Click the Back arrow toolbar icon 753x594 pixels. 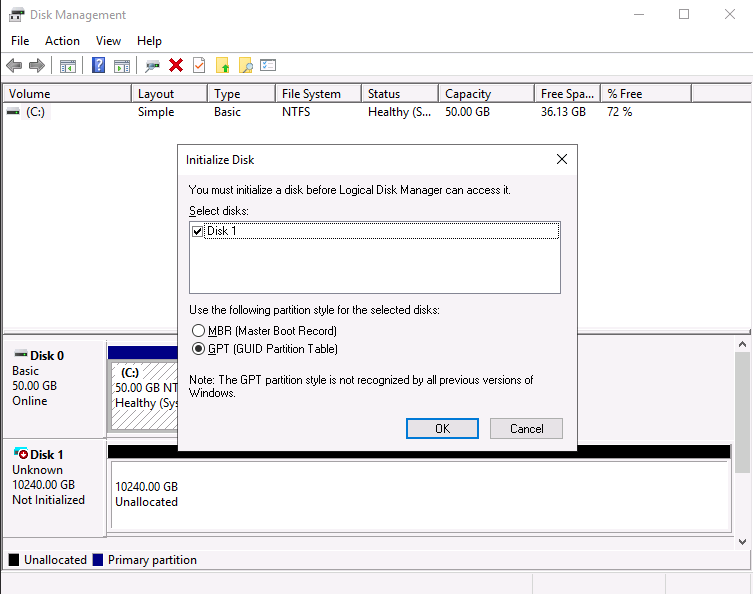[x=14, y=66]
